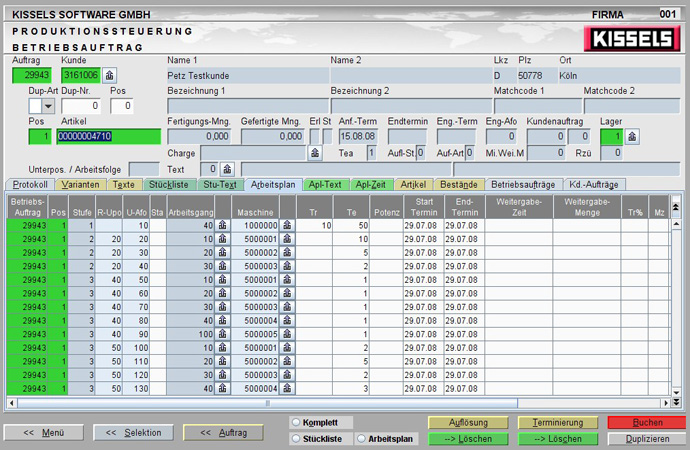
Task: Click the << Menü button
Action: tap(44, 433)
